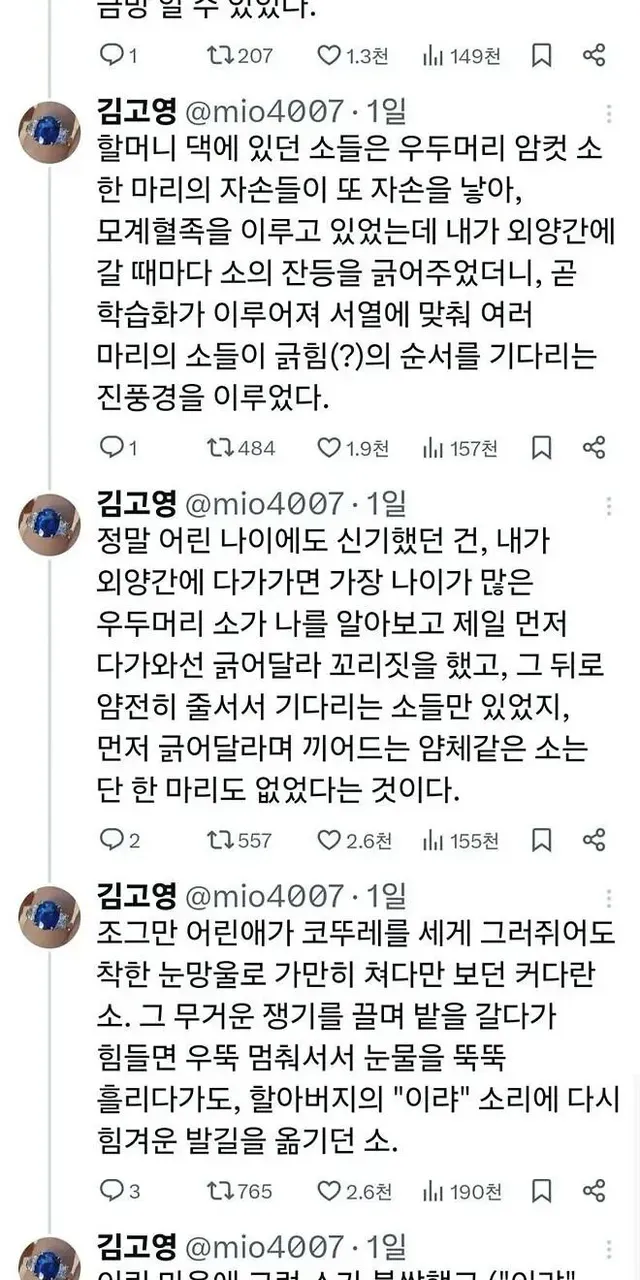Reply to the tweet with 484 retweets
The image size is (640, 1280).
click(x=112, y=448)
